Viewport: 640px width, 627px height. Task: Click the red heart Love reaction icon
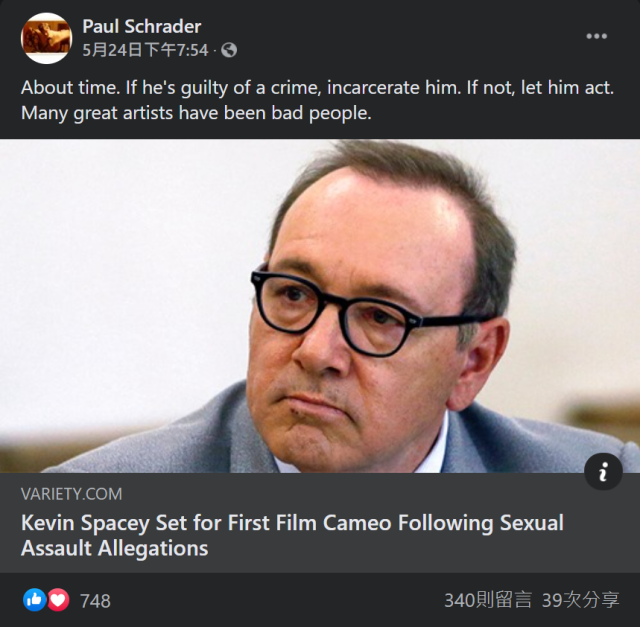pyautogui.click(x=58, y=600)
